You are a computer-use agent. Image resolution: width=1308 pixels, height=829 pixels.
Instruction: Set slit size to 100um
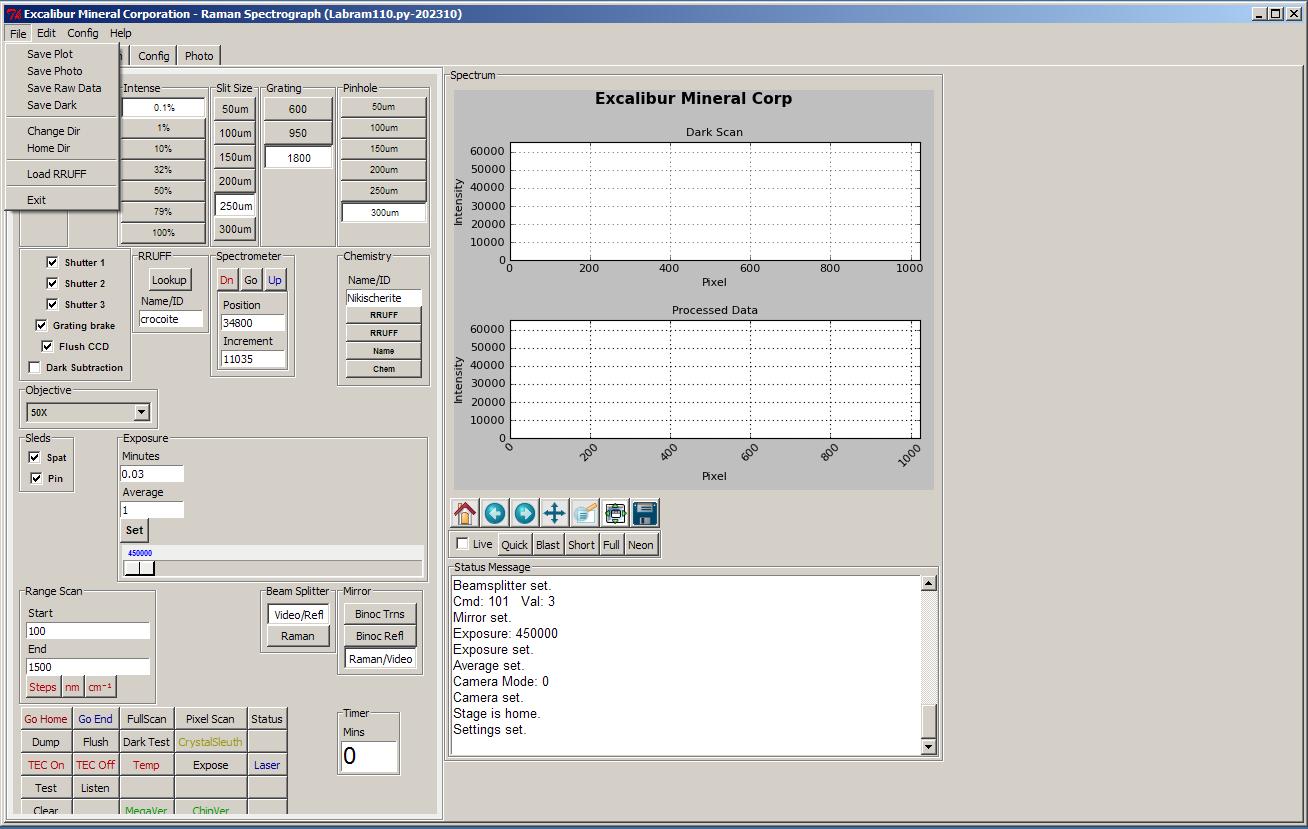235,133
